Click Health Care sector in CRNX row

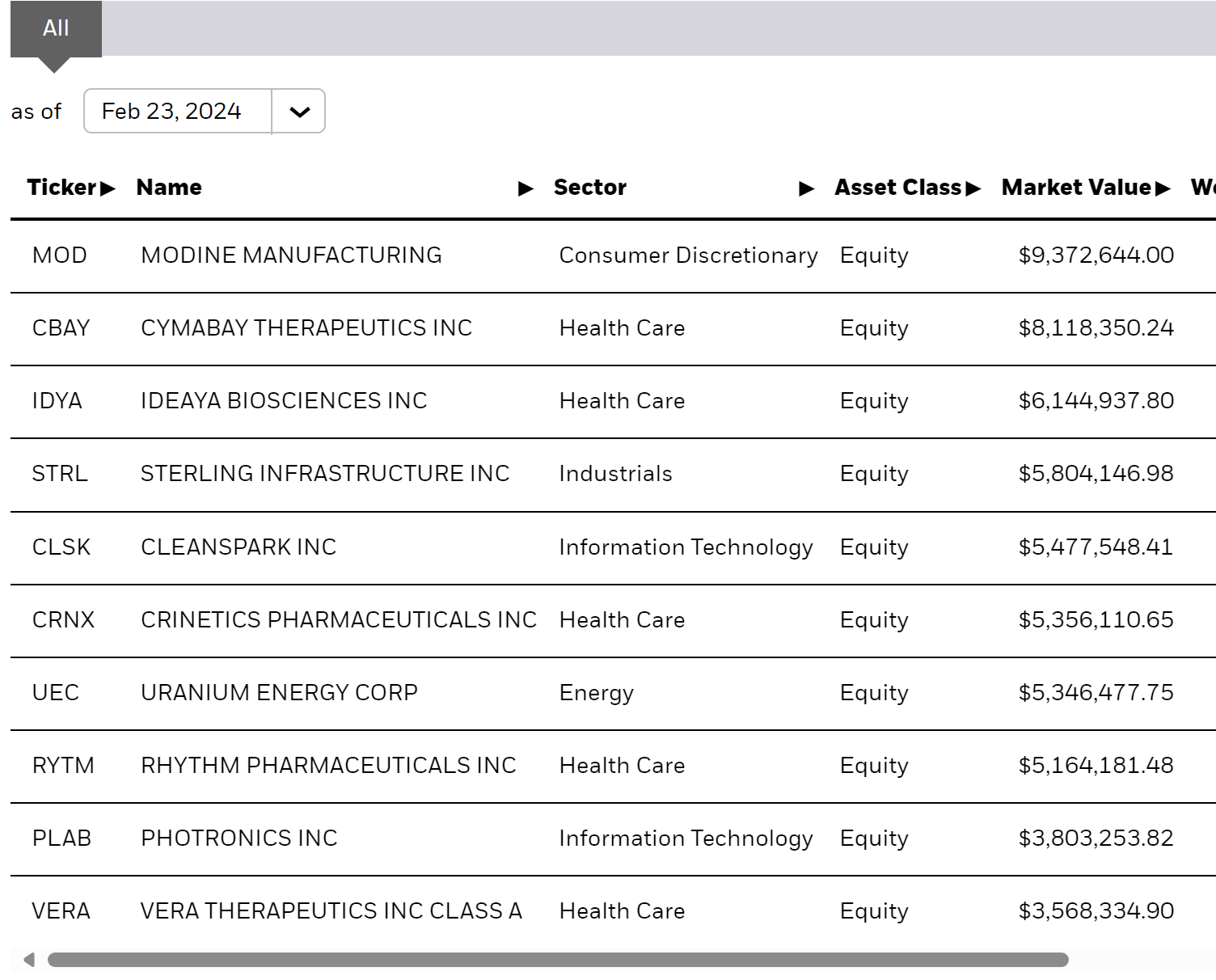click(623, 620)
